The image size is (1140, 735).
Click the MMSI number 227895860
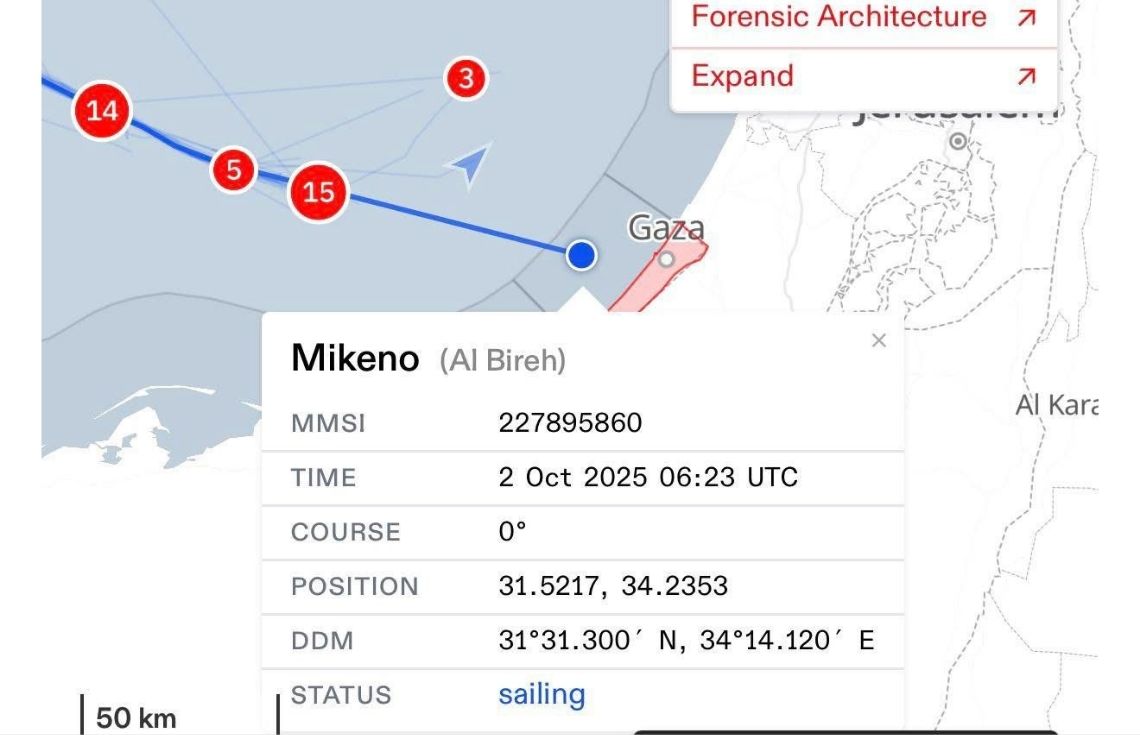tap(570, 423)
